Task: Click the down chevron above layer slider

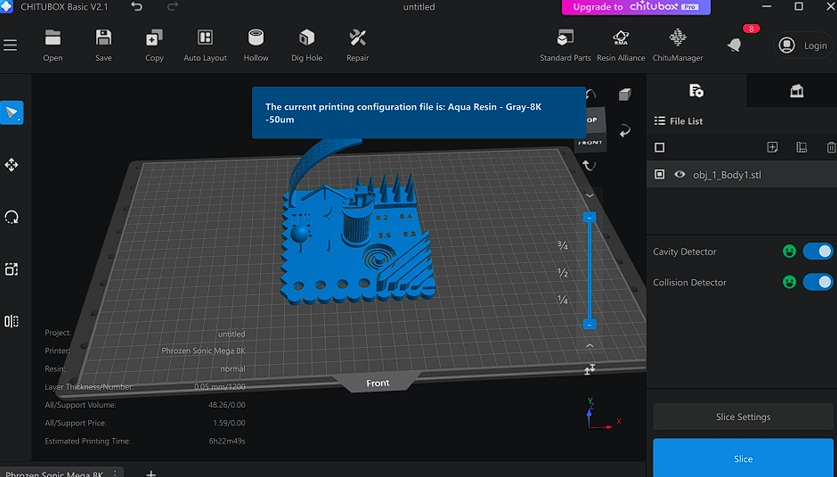Action: [x=589, y=195]
